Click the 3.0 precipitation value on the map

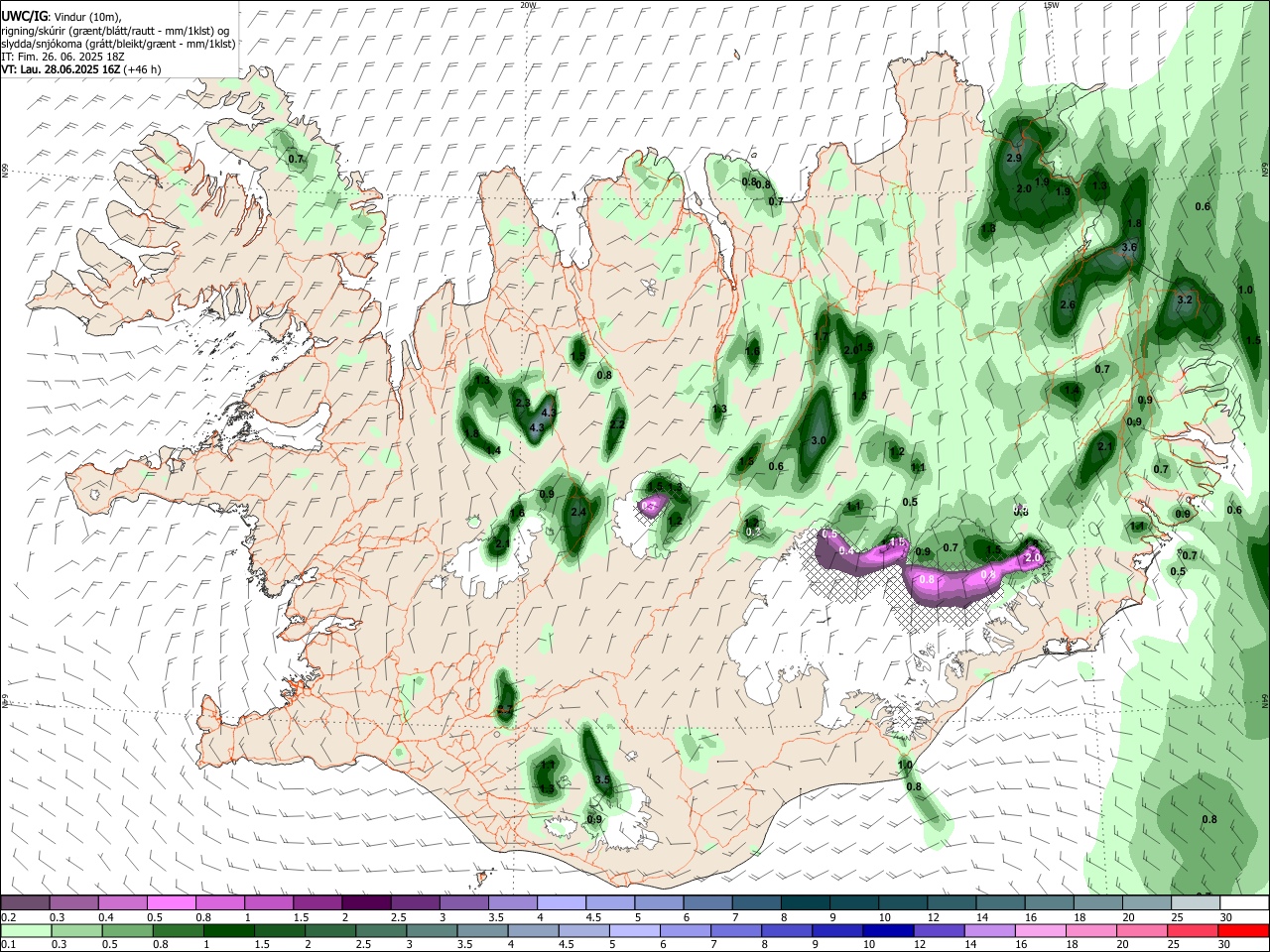(x=819, y=440)
